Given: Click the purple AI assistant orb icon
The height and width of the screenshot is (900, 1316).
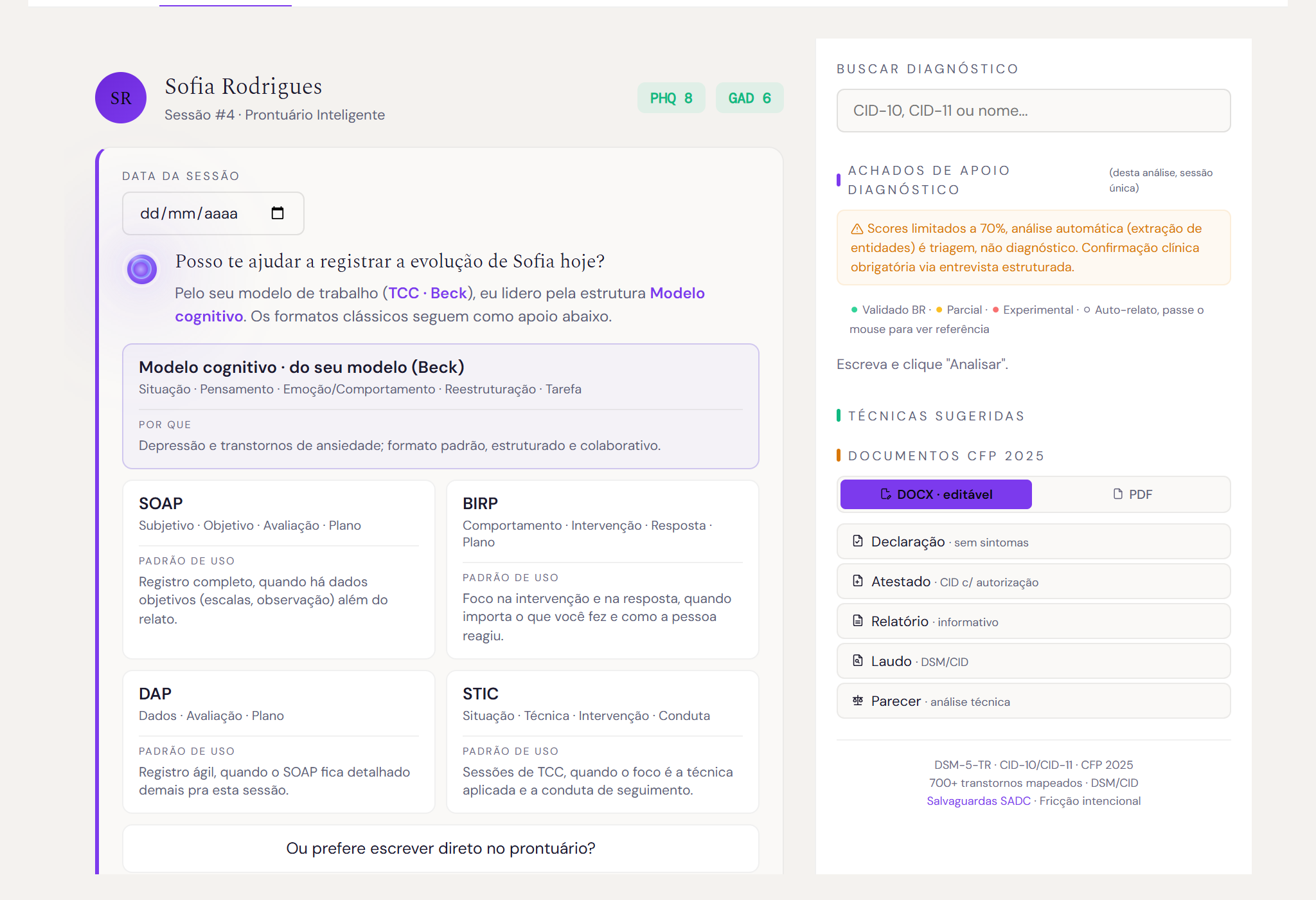Looking at the screenshot, I should [x=141, y=269].
